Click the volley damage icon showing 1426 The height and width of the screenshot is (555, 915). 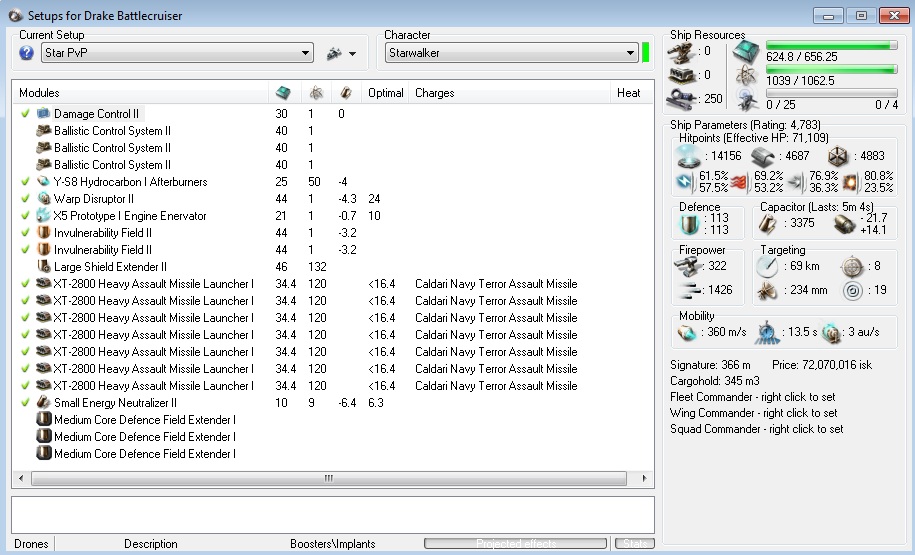tap(689, 290)
